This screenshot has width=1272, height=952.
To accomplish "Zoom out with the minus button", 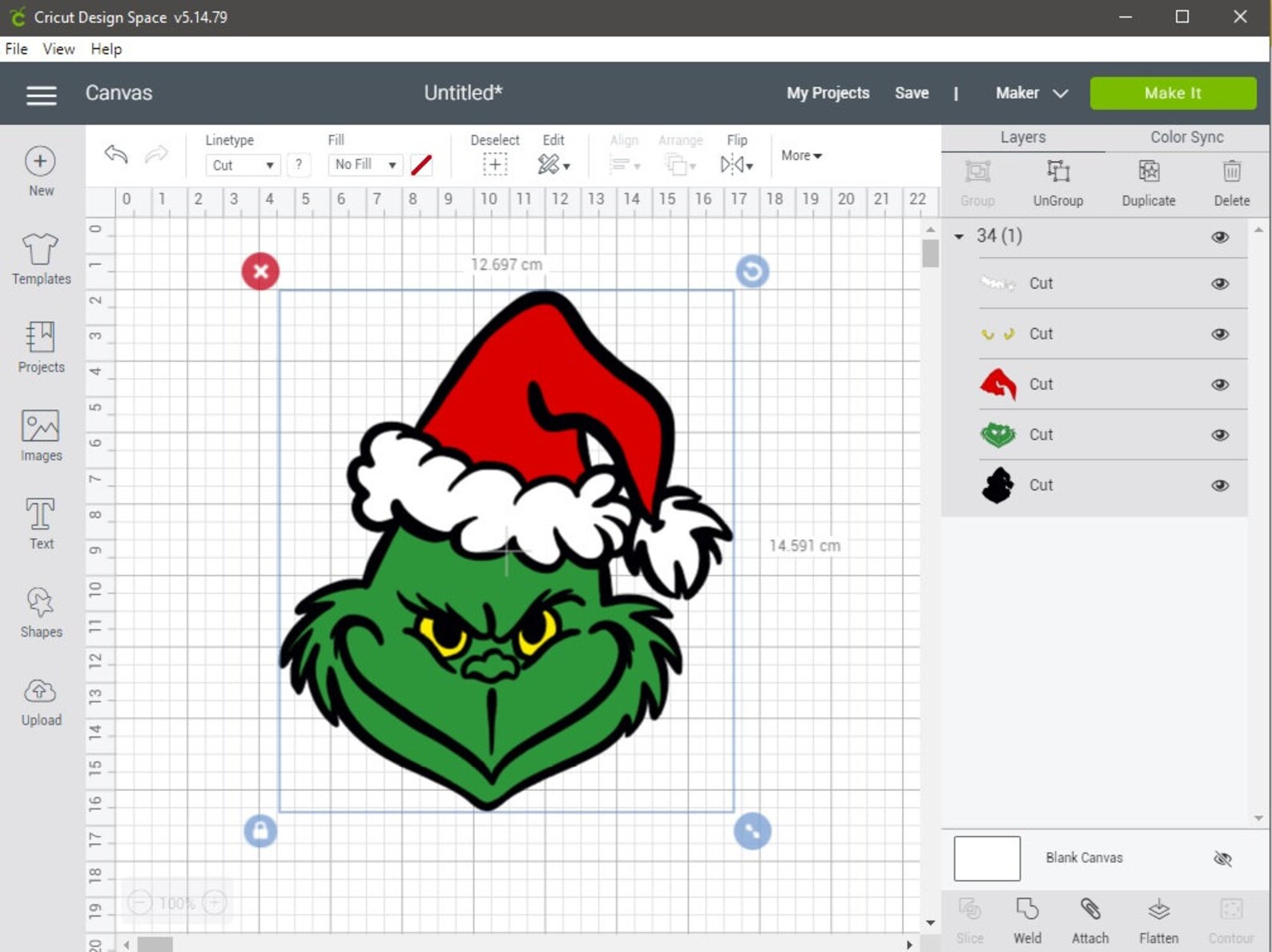I will (x=139, y=903).
